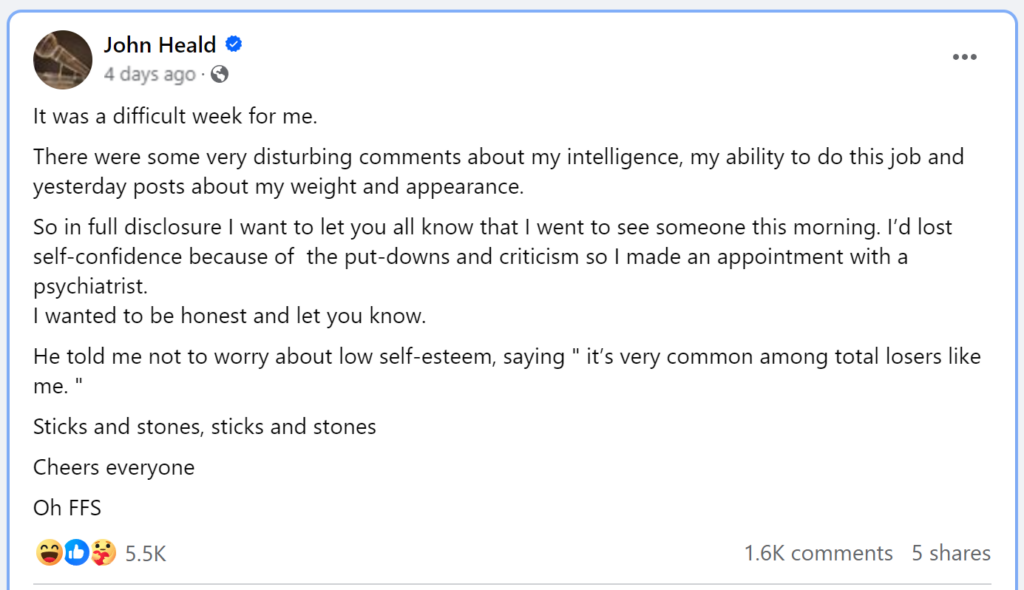Open the three-dot post options menu
1024x590 pixels.
(x=964, y=57)
